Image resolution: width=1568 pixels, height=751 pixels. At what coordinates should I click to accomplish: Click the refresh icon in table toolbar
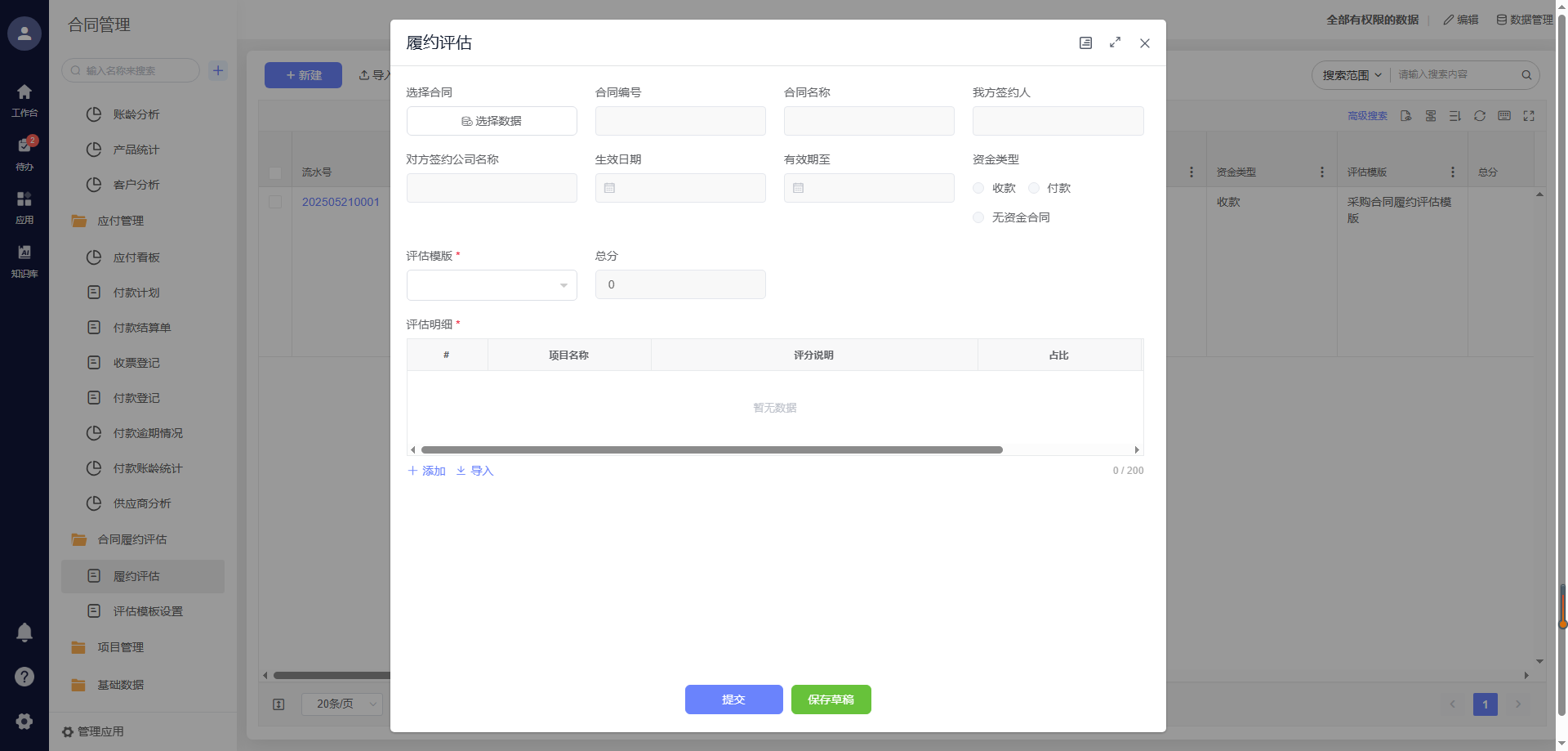pyautogui.click(x=1479, y=116)
